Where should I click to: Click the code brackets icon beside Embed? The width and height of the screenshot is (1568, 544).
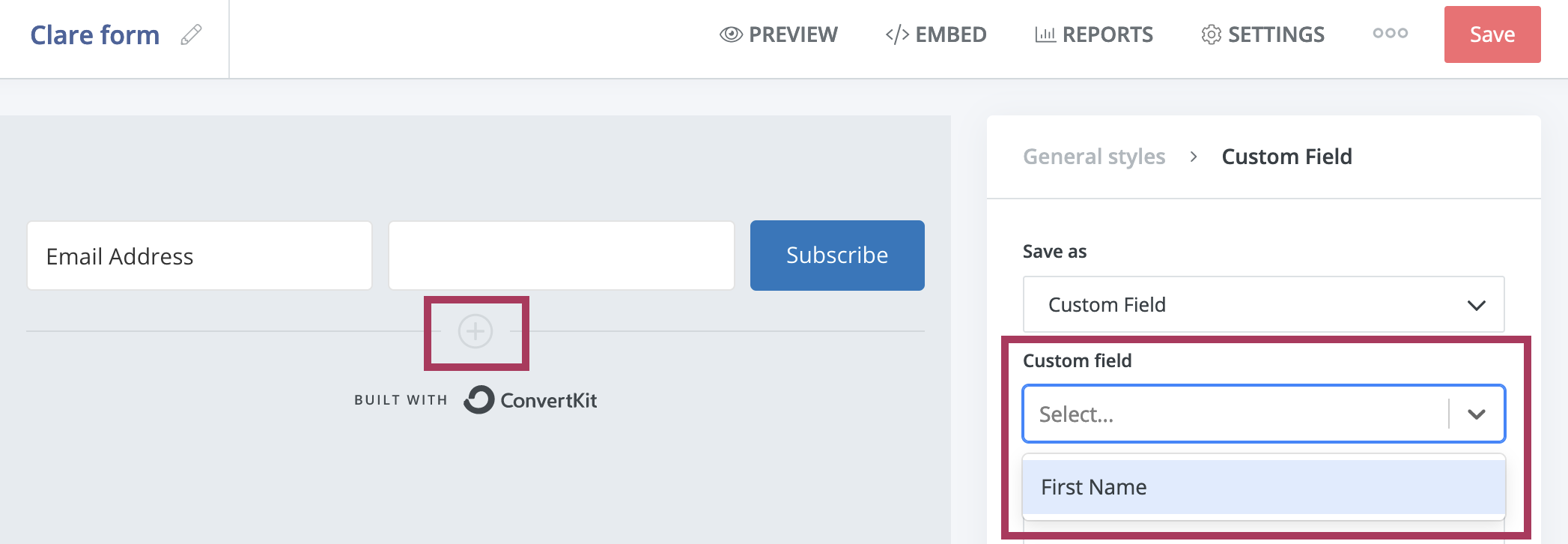click(897, 34)
